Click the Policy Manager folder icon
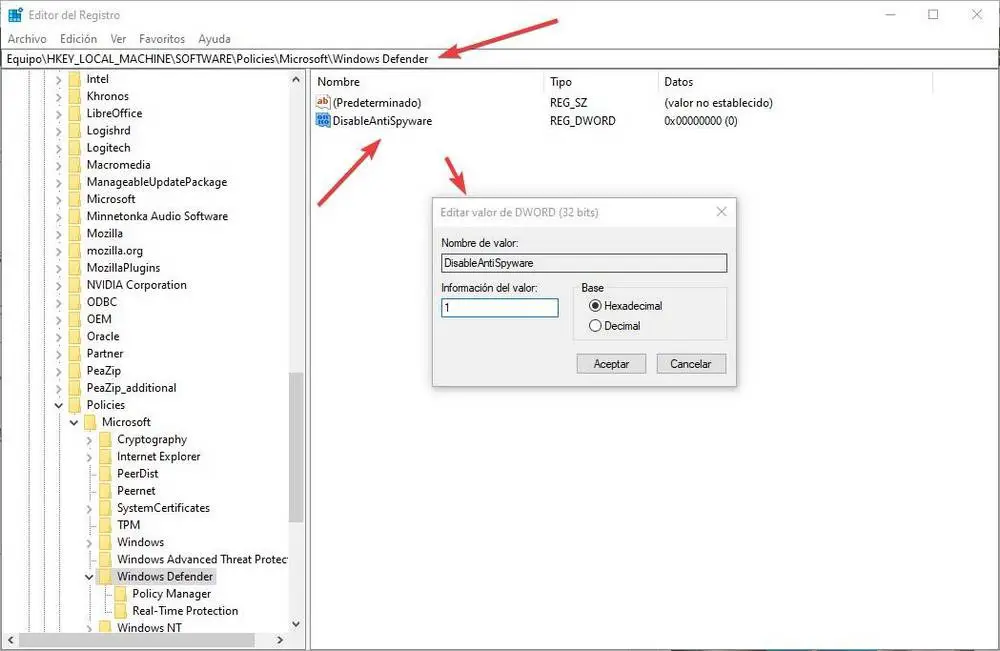This screenshot has width=1000, height=651. pyautogui.click(x=121, y=594)
